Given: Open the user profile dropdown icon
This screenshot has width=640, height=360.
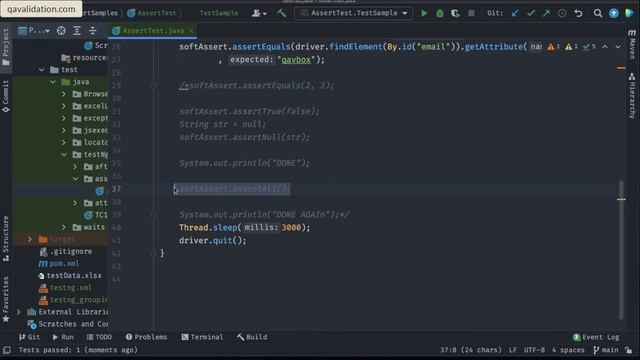Looking at the screenshot, I should (259, 13).
